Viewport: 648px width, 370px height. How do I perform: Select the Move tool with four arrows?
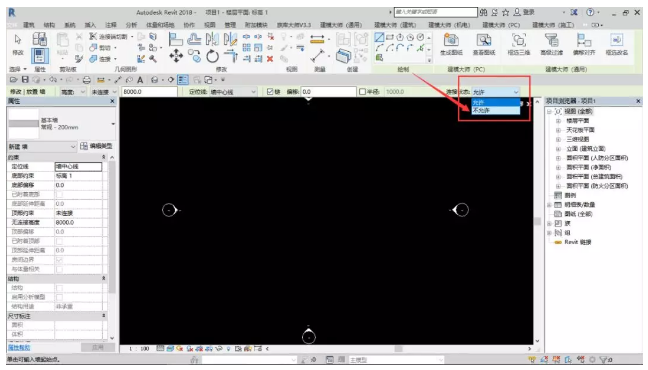click(176, 56)
